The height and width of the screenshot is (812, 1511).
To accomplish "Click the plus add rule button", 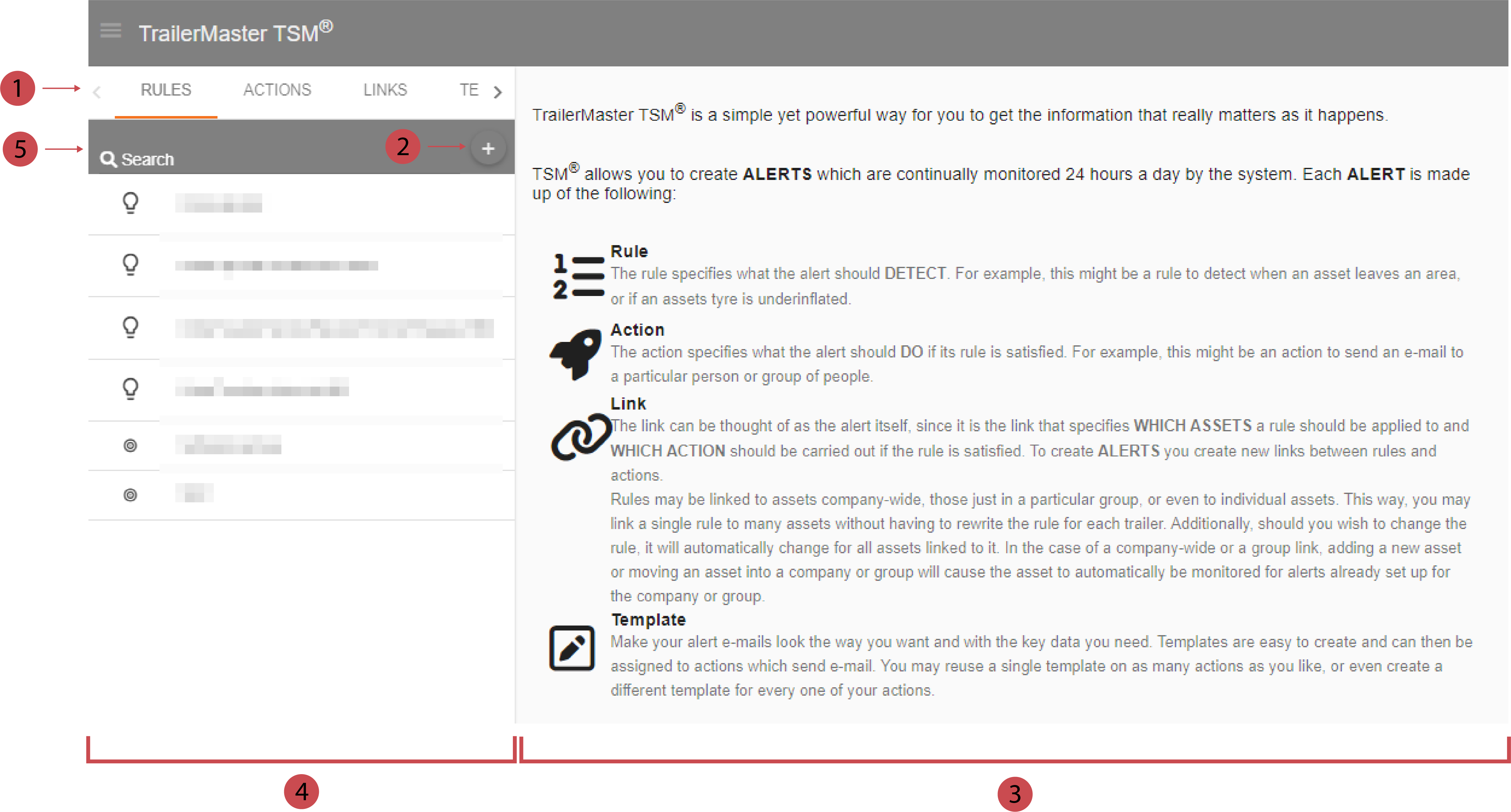I will [x=487, y=148].
